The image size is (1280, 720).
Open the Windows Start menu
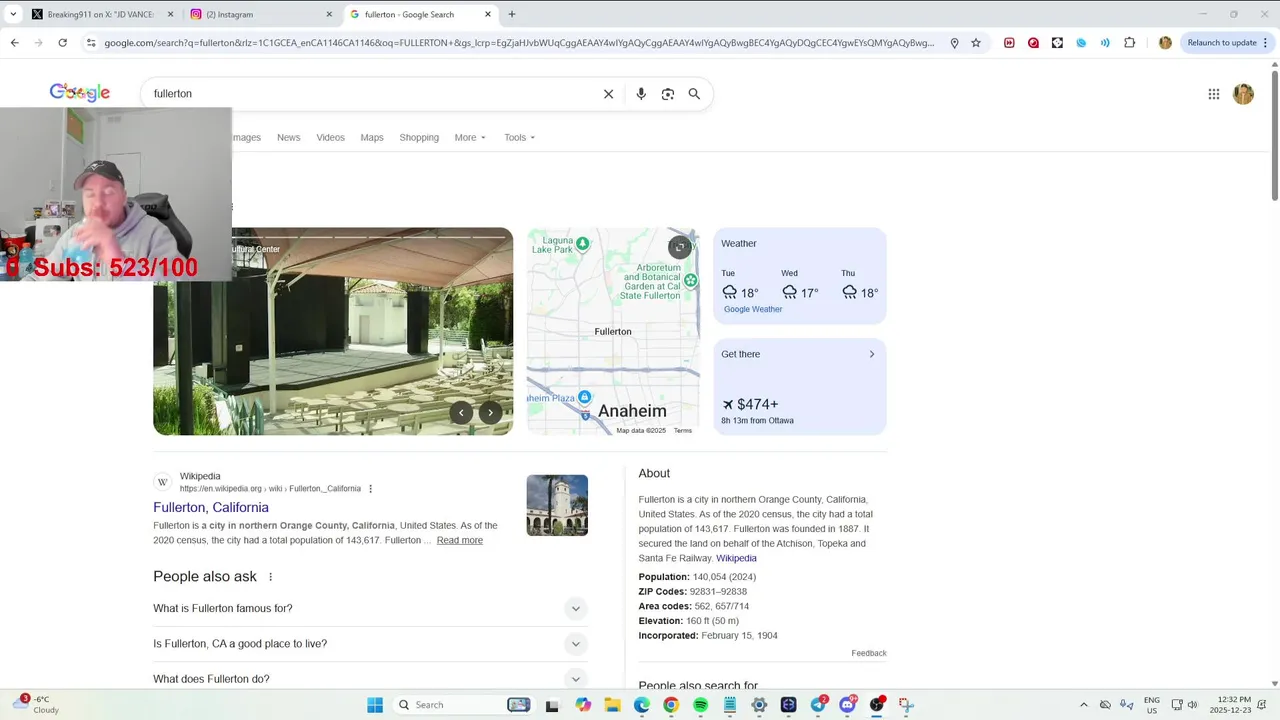[375, 705]
